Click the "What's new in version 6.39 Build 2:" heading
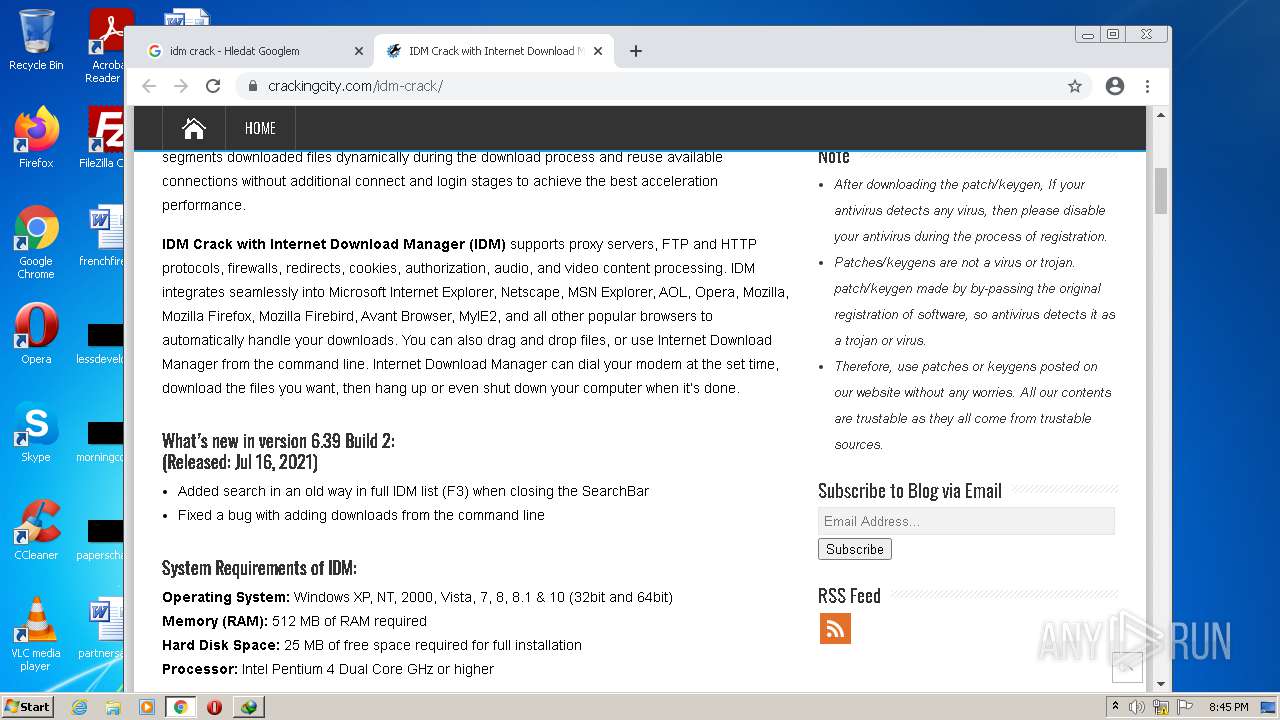 point(278,441)
